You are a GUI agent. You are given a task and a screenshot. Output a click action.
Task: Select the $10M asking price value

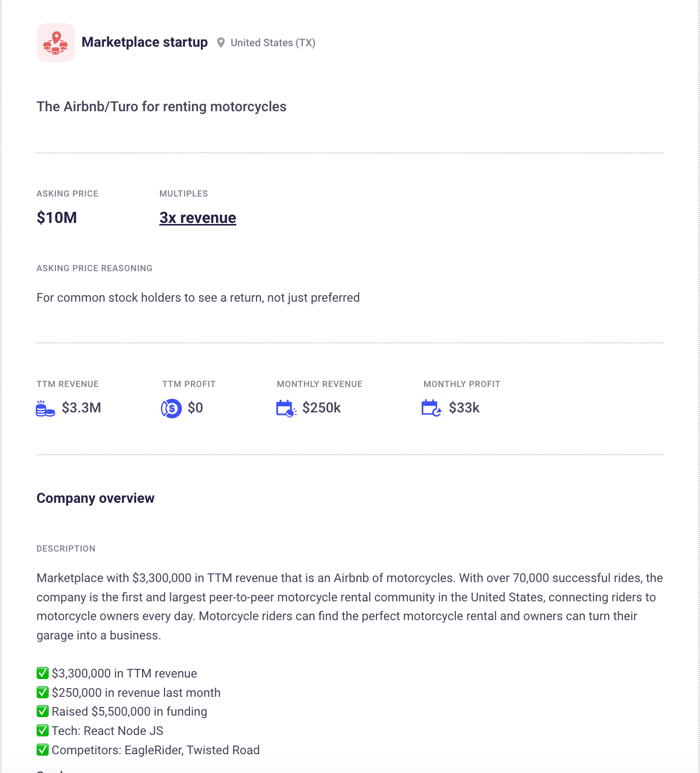tap(57, 217)
